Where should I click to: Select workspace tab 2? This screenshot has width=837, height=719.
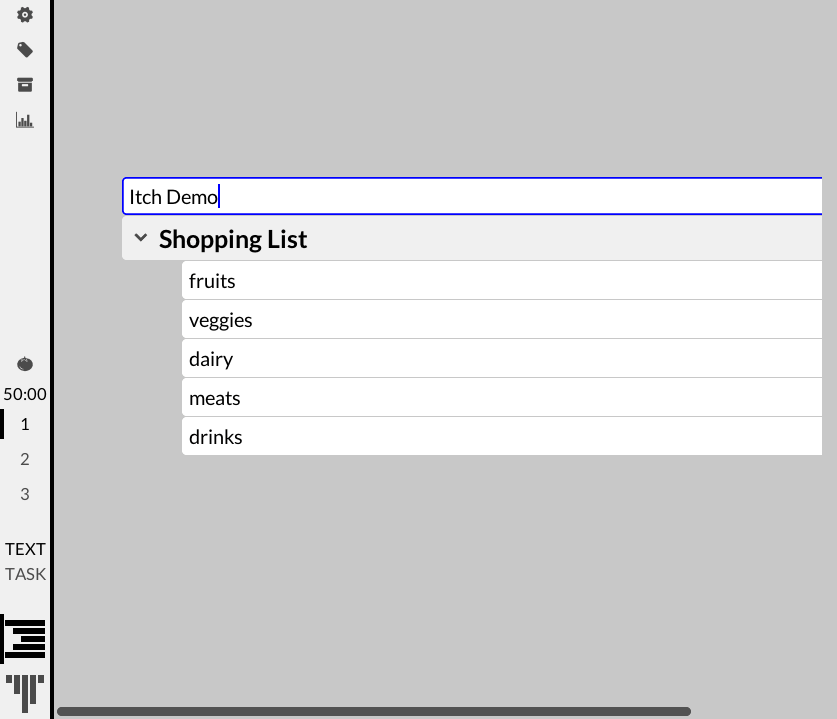[25, 459]
